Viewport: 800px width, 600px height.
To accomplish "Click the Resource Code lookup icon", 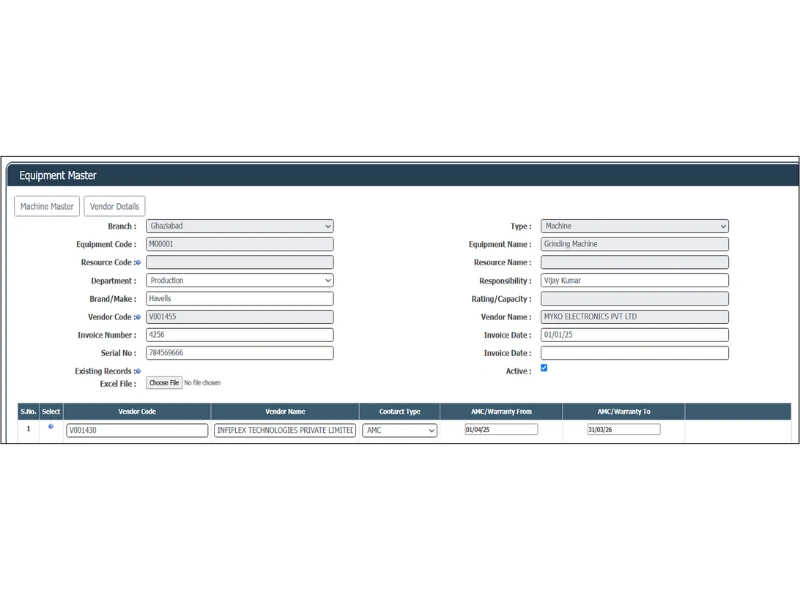I will (x=138, y=262).
